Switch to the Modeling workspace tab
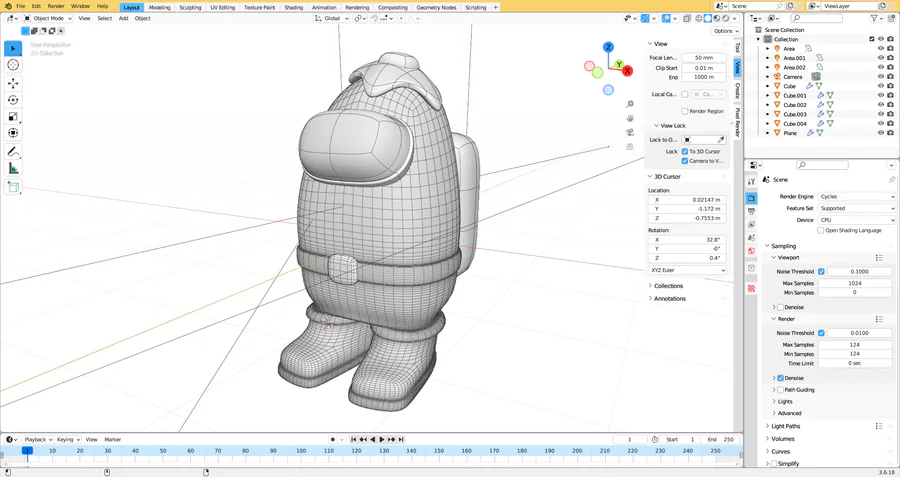Screen dimensions: 900x477 pyautogui.click(x=160, y=7)
